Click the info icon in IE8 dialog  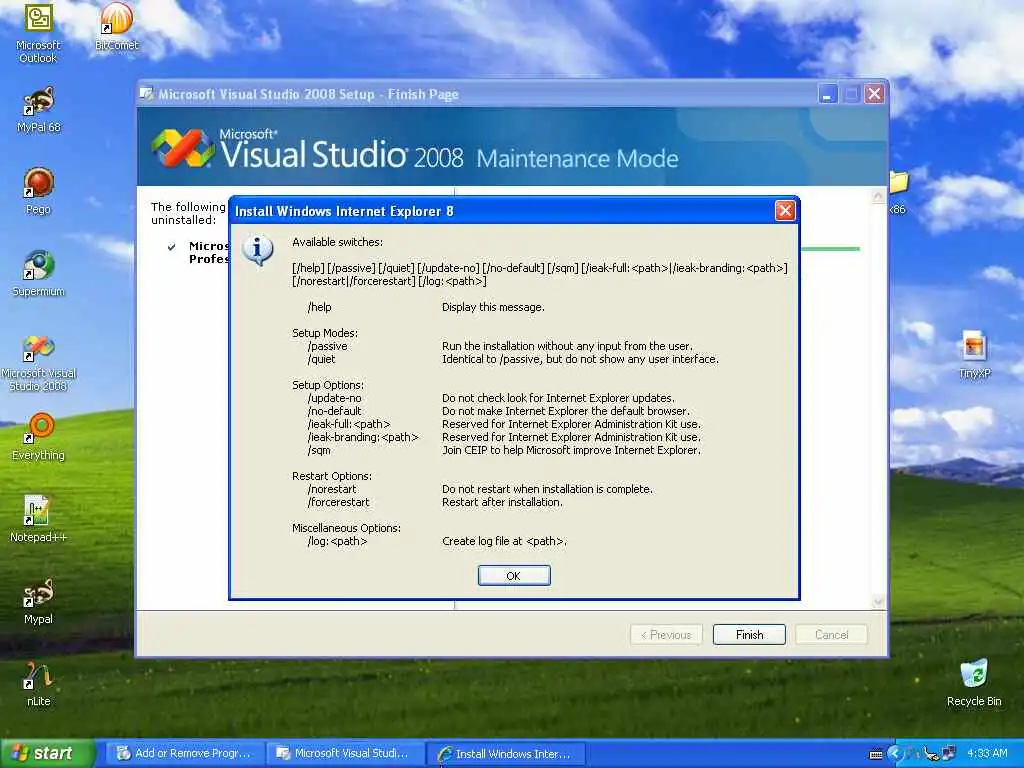point(257,249)
